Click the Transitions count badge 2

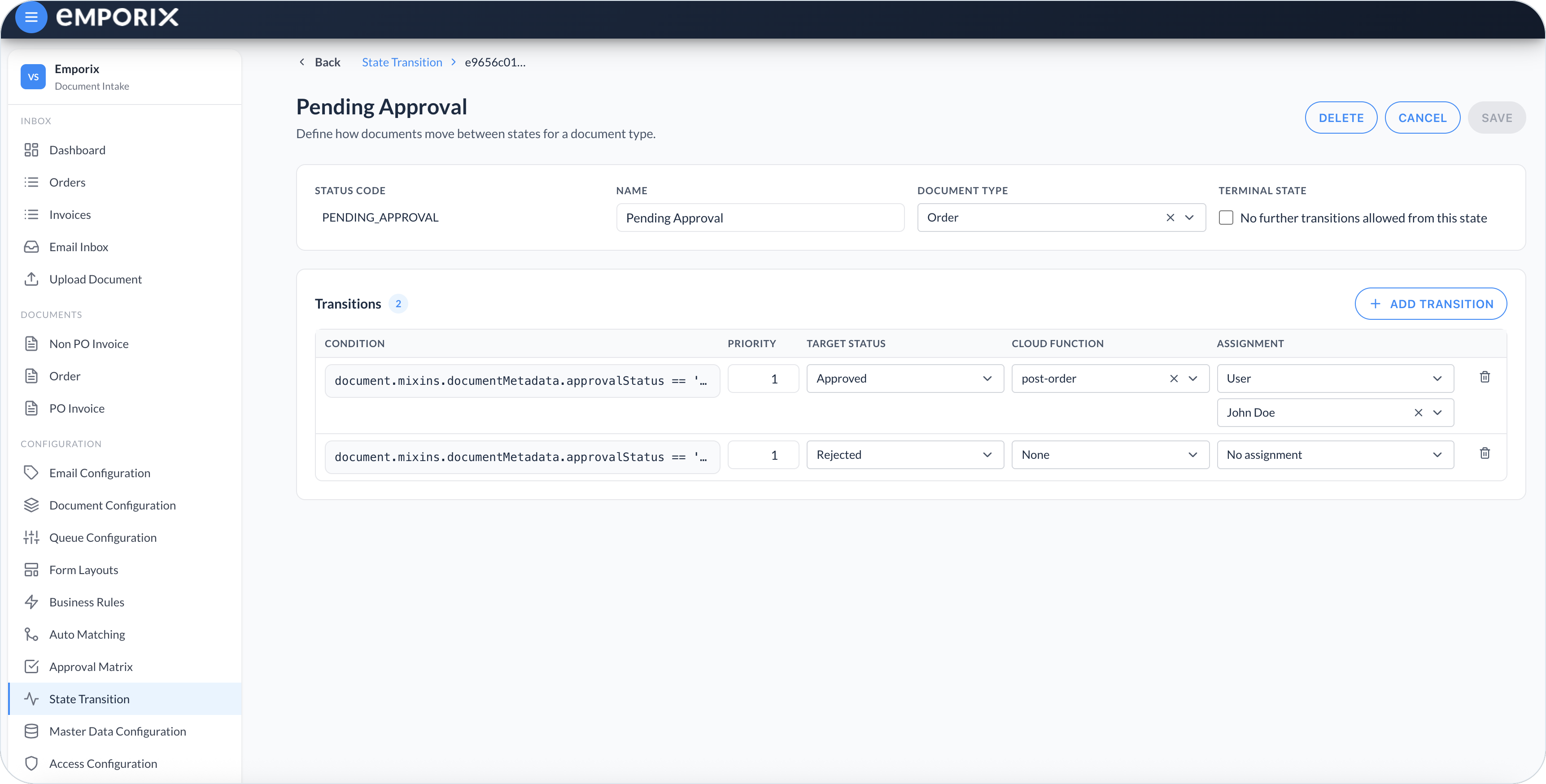coord(398,304)
